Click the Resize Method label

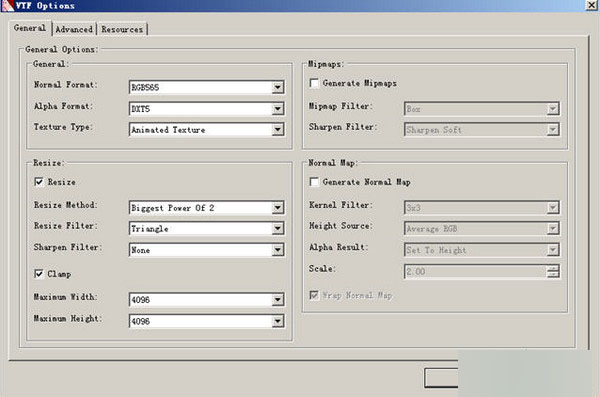coord(65,205)
